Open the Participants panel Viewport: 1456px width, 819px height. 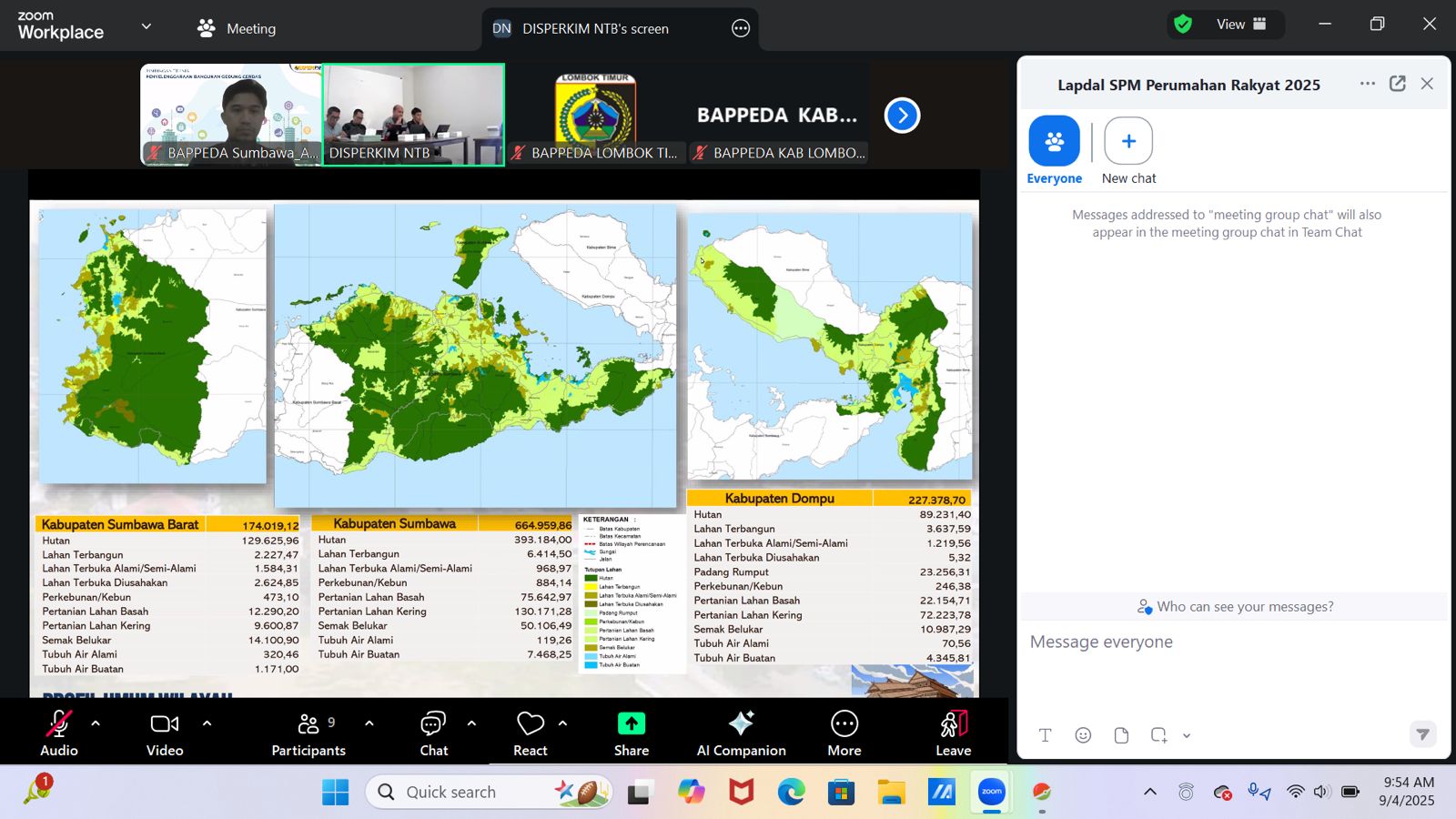pyautogui.click(x=308, y=733)
